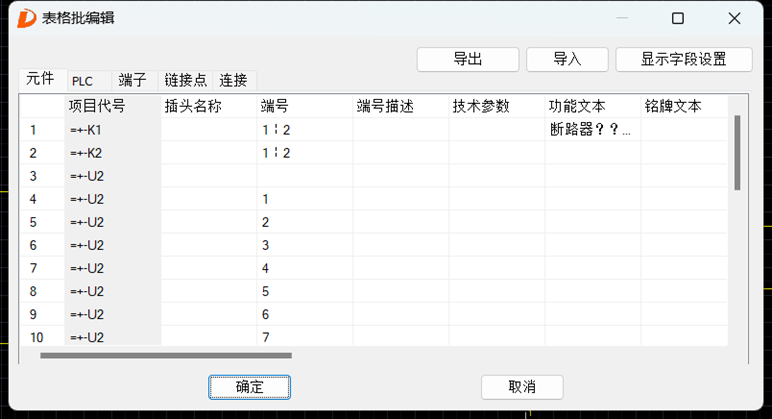772x419 pixels.
Task: Click the 导出 export button
Action: pyautogui.click(x=468, y=60)
